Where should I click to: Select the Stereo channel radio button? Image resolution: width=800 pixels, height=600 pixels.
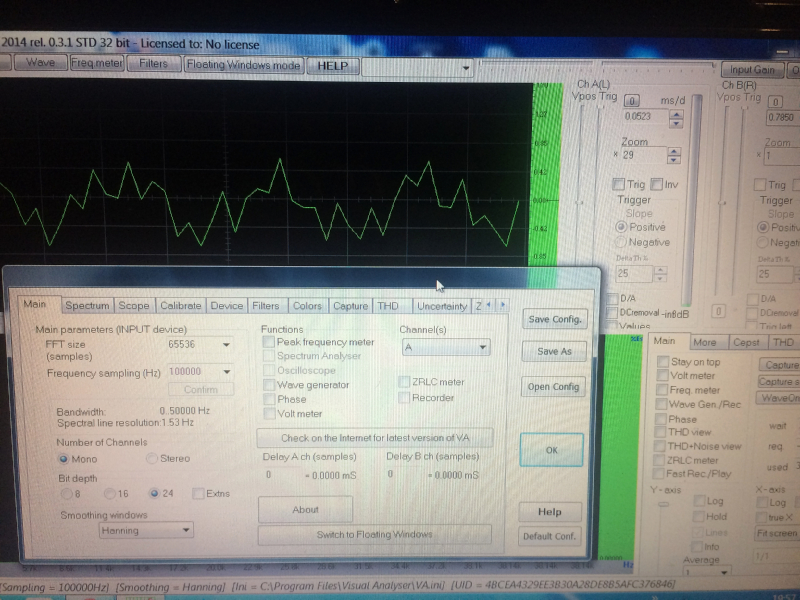[152, 458]
